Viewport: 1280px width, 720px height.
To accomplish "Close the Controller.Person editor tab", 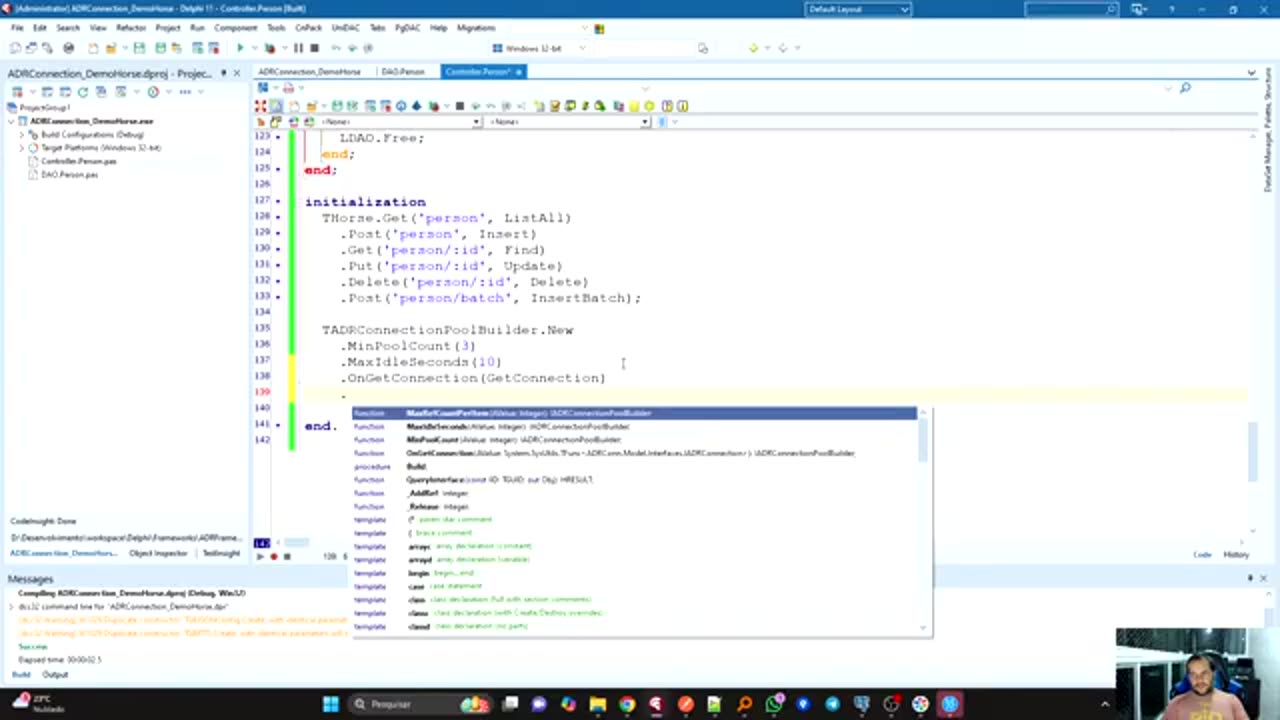I will pyautogui.click(x=520, y=72).
